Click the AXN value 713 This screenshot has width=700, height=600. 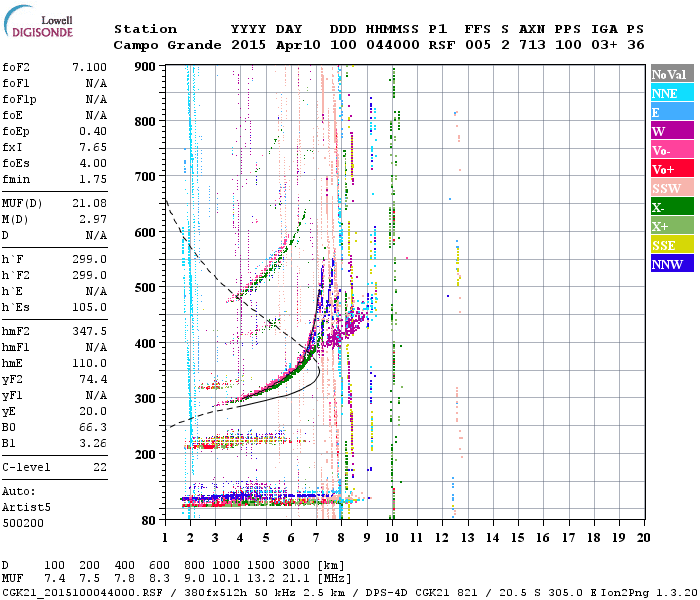tap(532, 45)
